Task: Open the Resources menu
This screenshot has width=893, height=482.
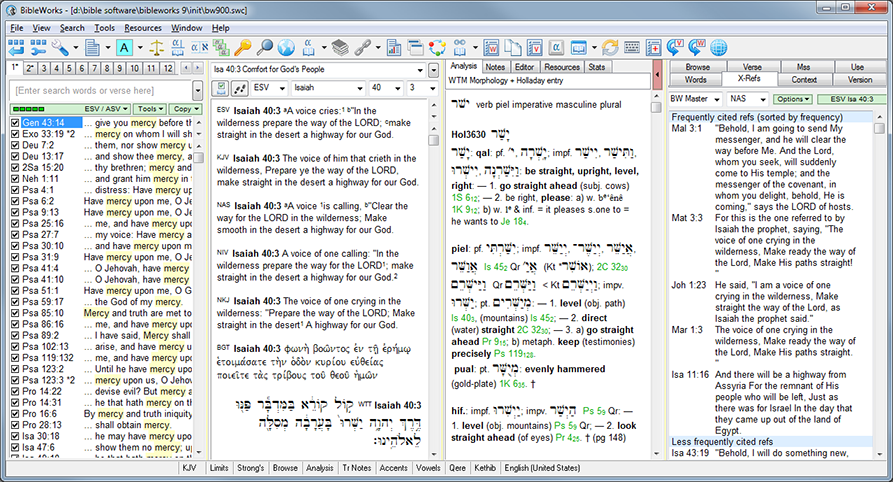Action: tap(143, 28)
